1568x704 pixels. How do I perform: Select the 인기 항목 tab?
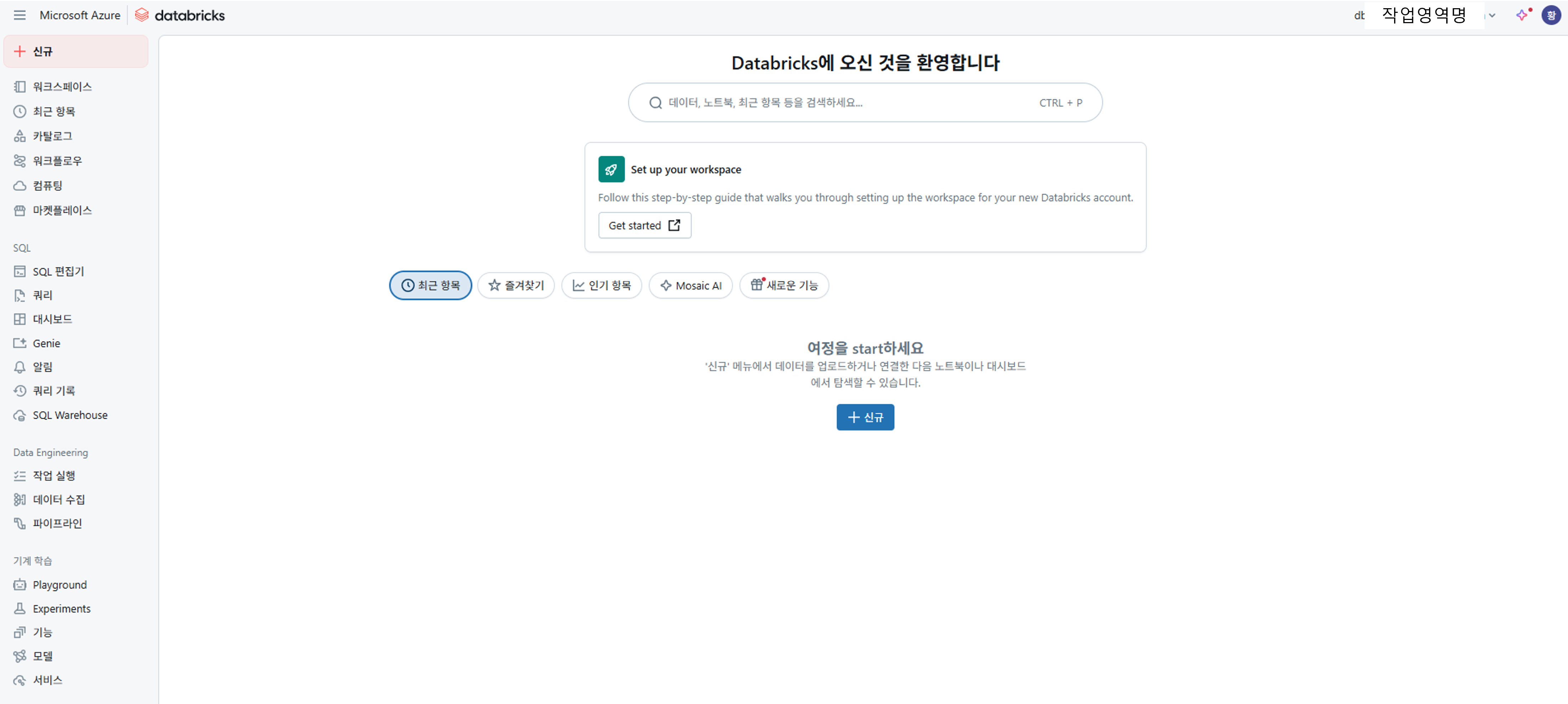click(602, 285)
